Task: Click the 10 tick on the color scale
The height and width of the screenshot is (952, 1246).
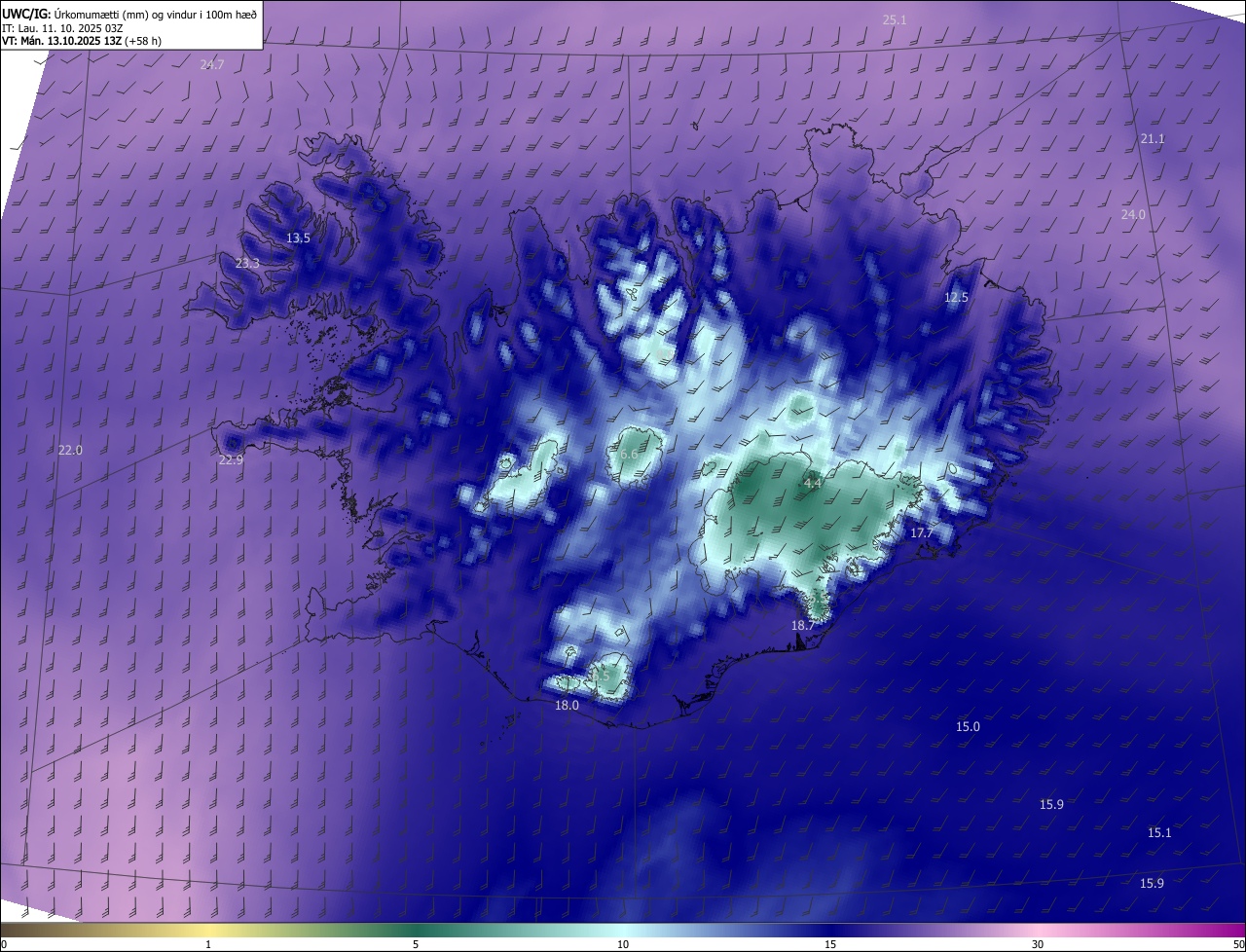Action: 623,944
